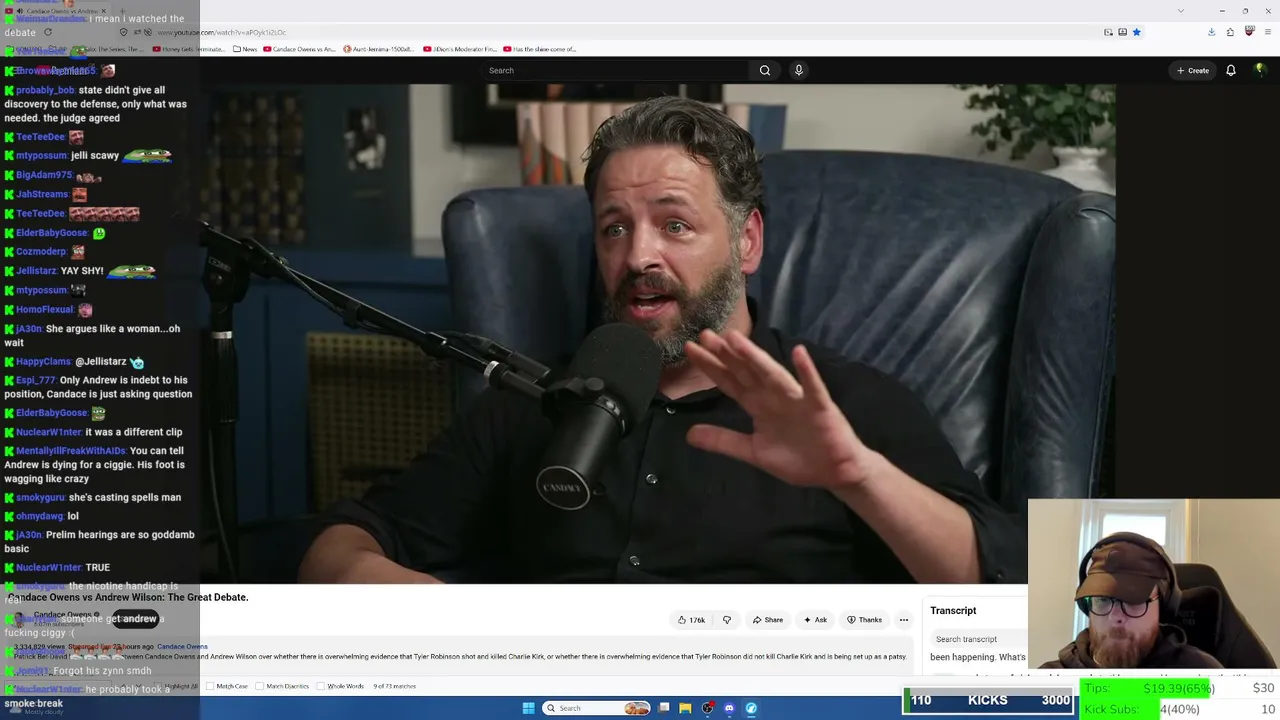Click the Candace Owens channel link in description
This screenshot has height=720, width=1280.
click(182, 647)
